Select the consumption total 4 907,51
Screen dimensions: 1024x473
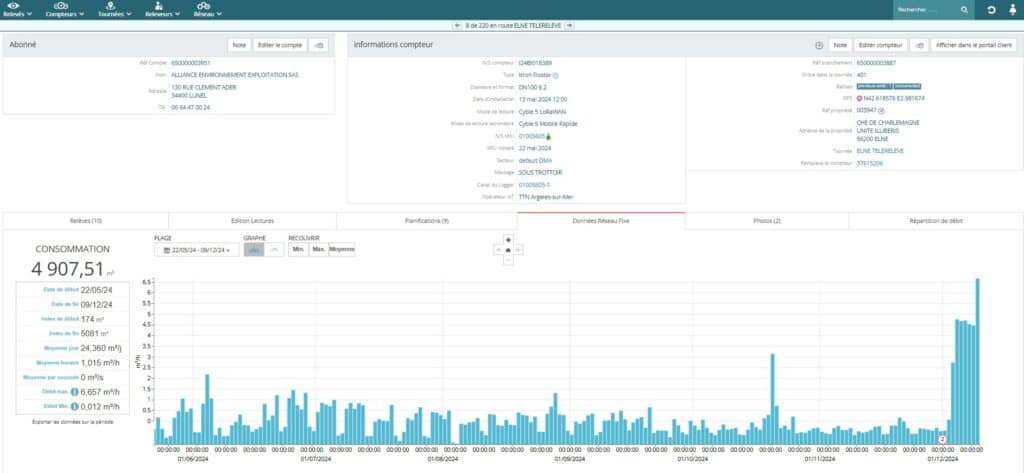coord(67,269)
